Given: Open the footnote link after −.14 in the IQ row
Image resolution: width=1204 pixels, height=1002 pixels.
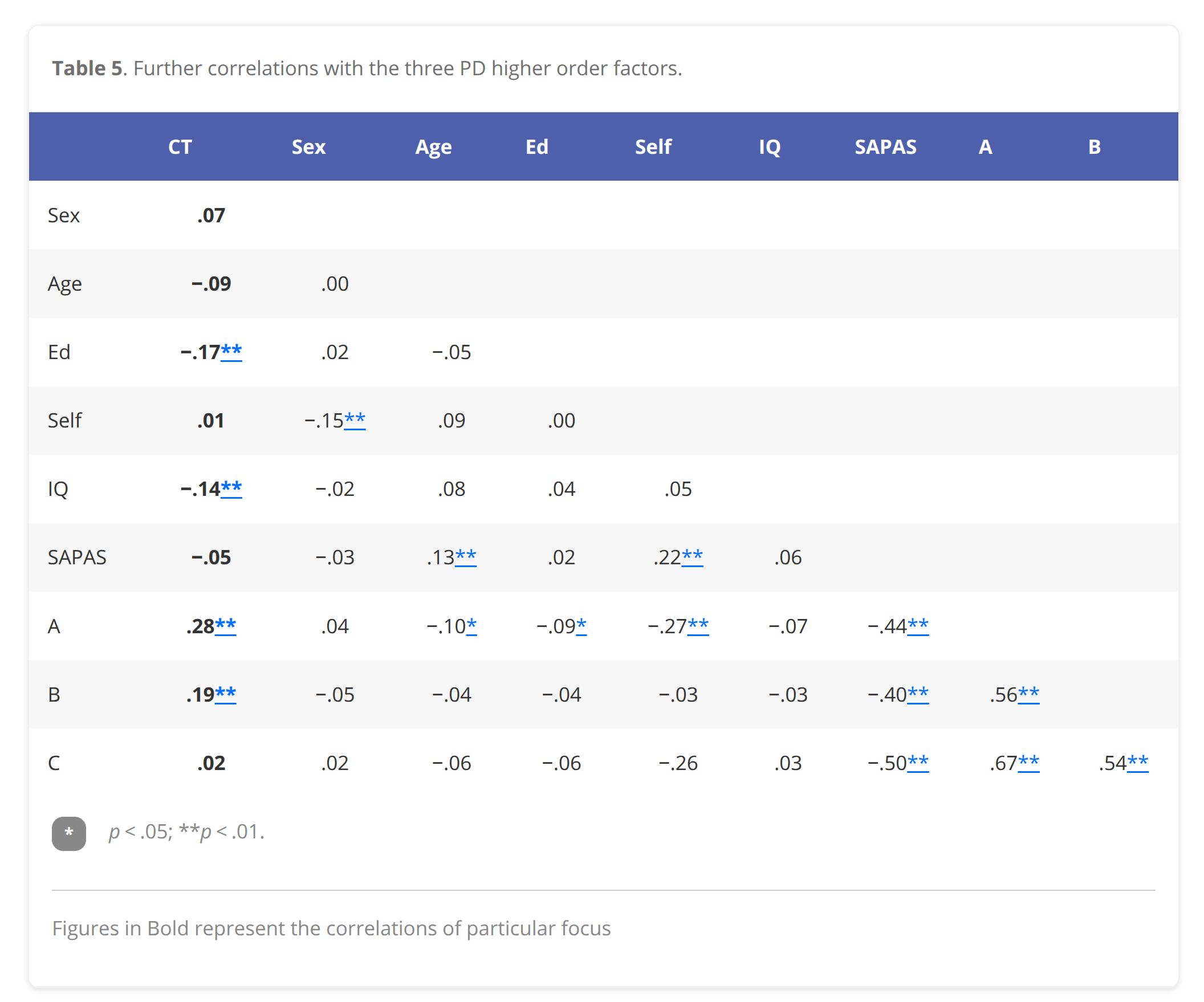Looking at the screenshot, I should click(231, 488).
